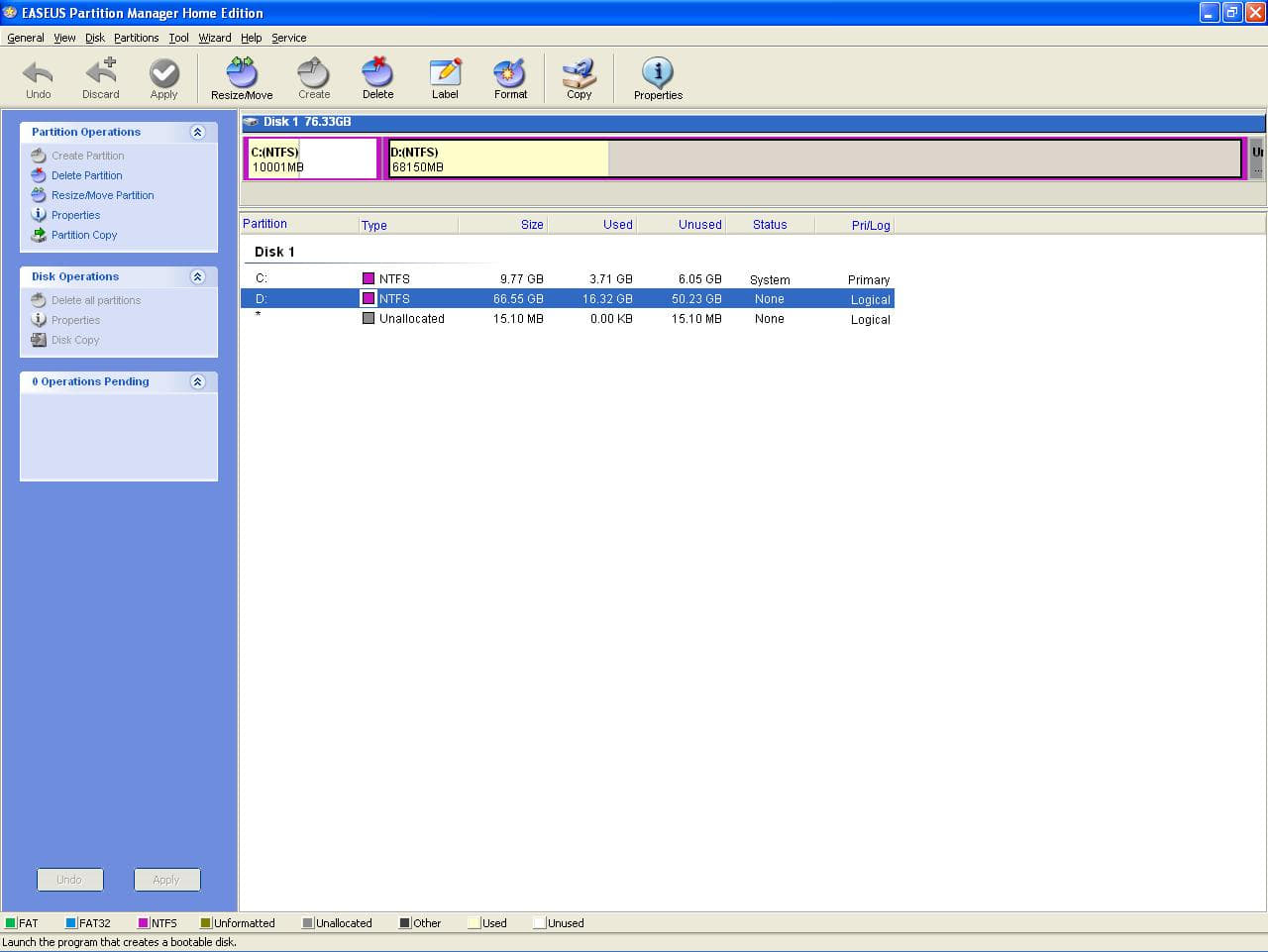Sort by the Status column header
1268x952 pixels.
point(770,225)
